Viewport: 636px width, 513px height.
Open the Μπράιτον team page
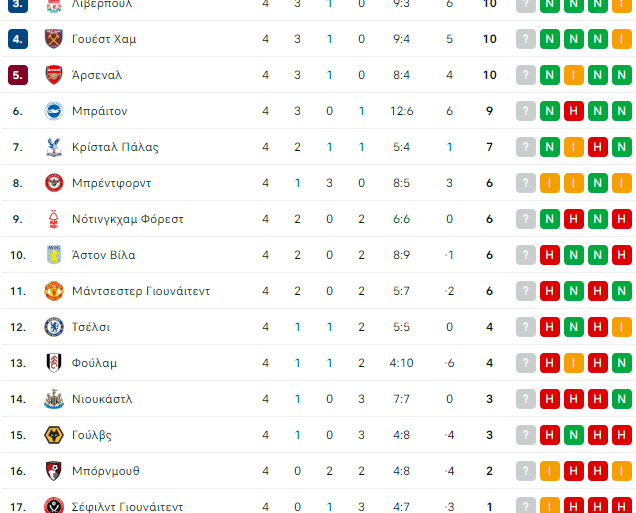click(x=99, y=111)
